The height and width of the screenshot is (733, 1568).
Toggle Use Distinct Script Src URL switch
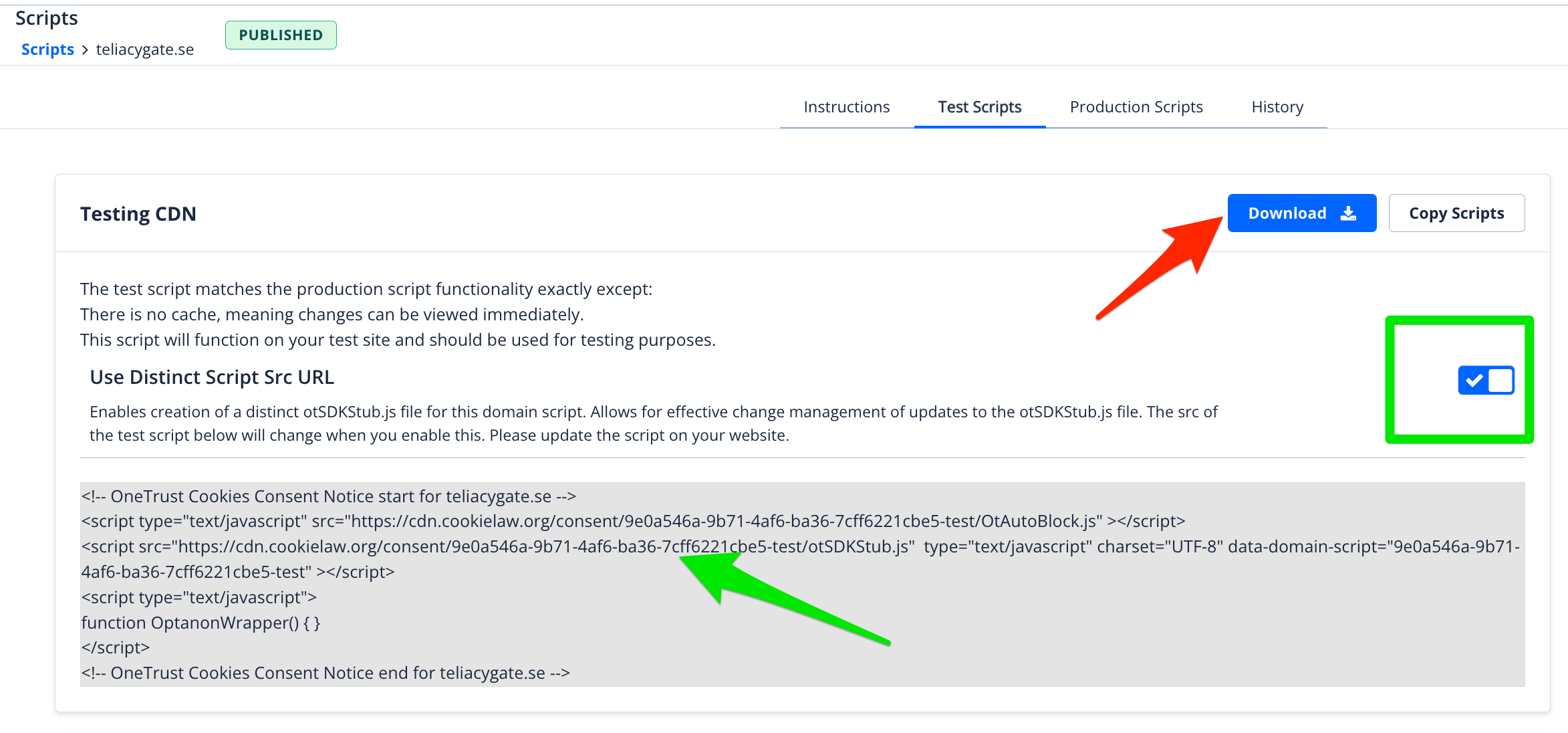coord(1486,381)
